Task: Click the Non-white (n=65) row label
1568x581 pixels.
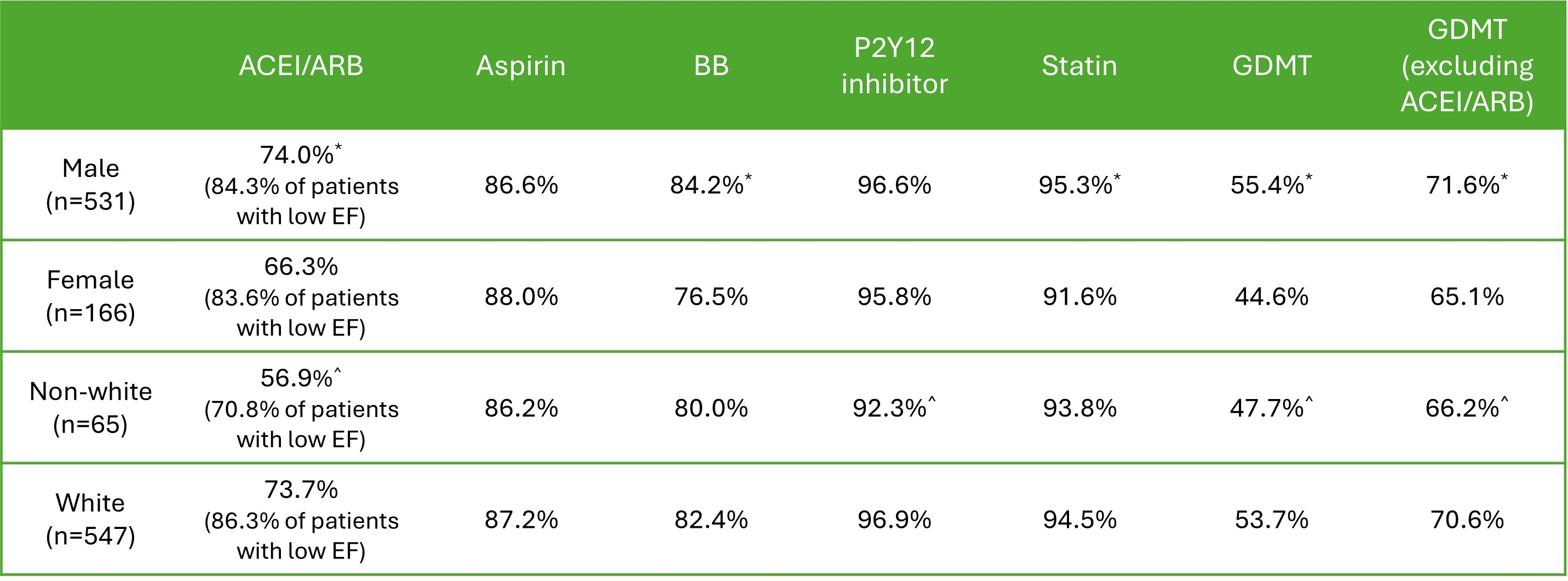Action: point(91,407)
